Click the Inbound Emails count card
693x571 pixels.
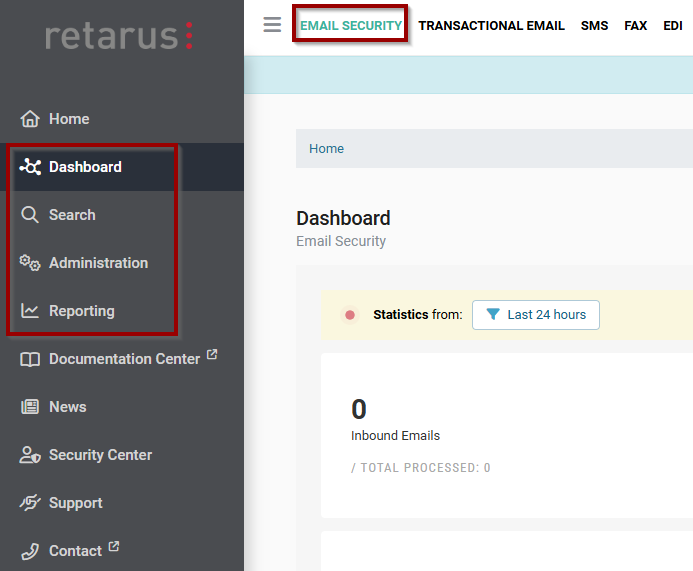tap(420, 435)
